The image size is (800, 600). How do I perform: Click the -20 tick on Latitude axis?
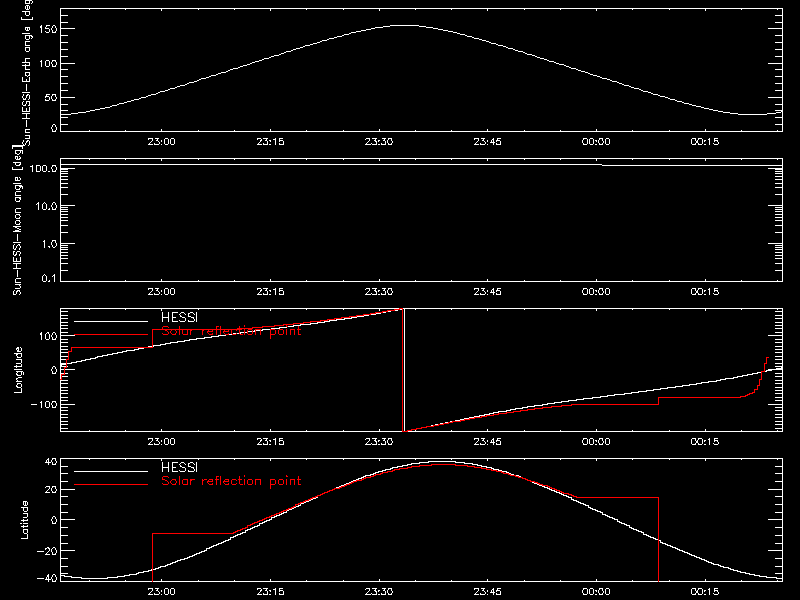(x=47, y=551)
